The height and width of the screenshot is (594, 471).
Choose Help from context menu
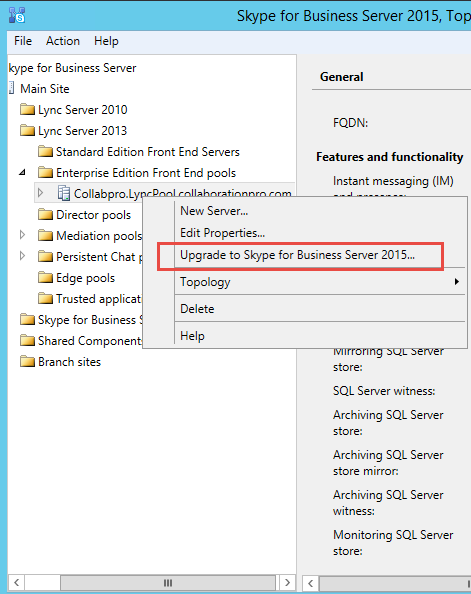coord(192,336)
